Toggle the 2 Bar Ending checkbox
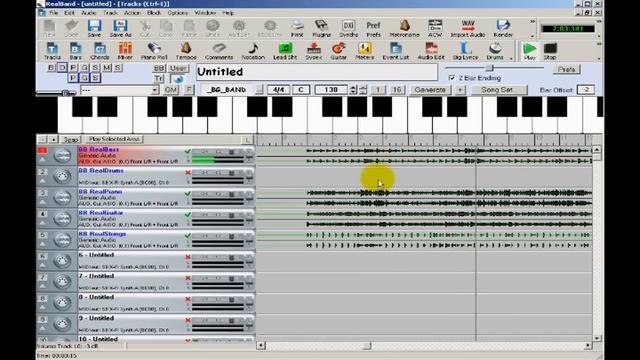 click(x=451, y=78)
